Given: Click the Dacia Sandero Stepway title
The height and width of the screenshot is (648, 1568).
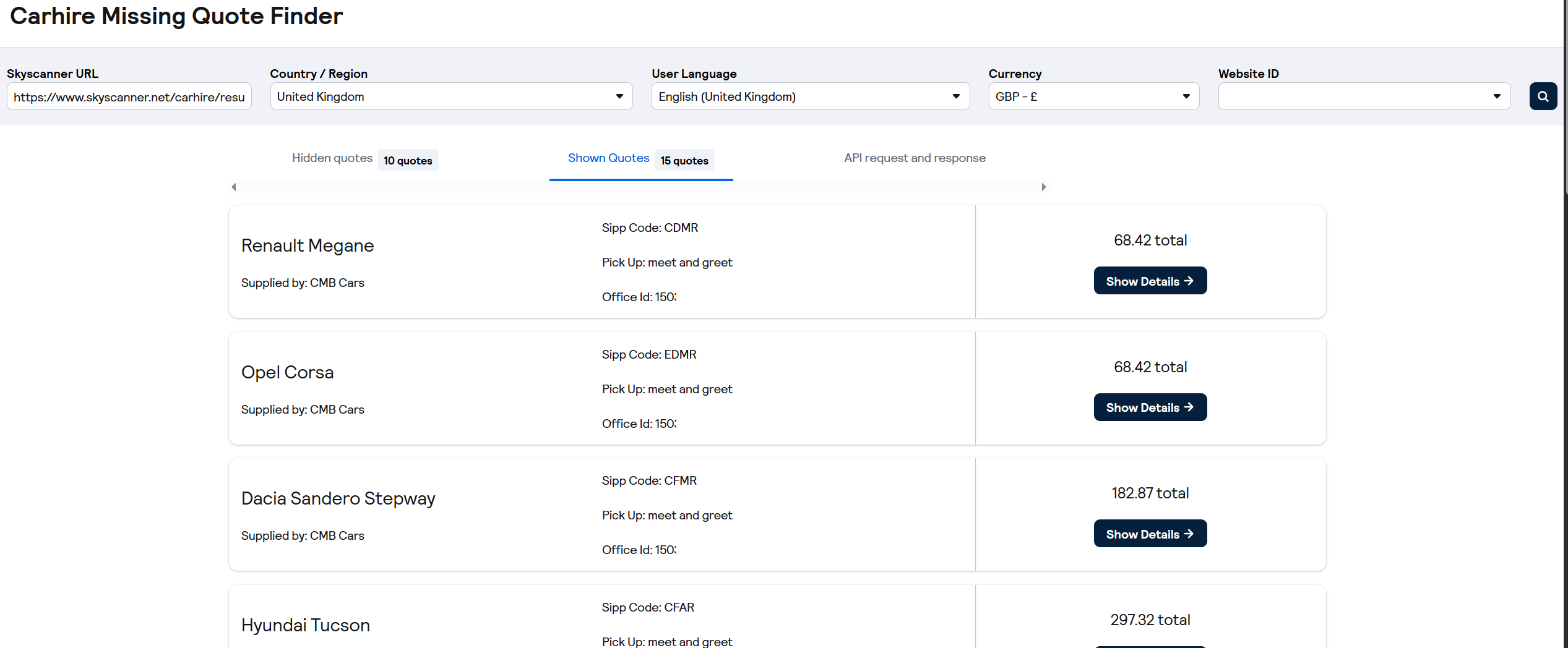Looking at the screenshot, I should [338, 498].
